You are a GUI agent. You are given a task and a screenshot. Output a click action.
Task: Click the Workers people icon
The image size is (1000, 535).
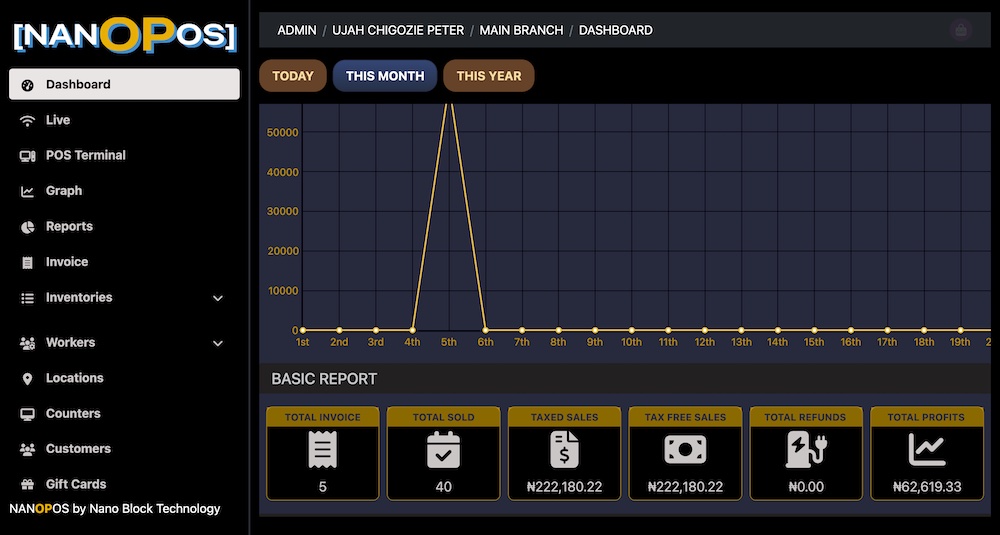pos(27,343)
